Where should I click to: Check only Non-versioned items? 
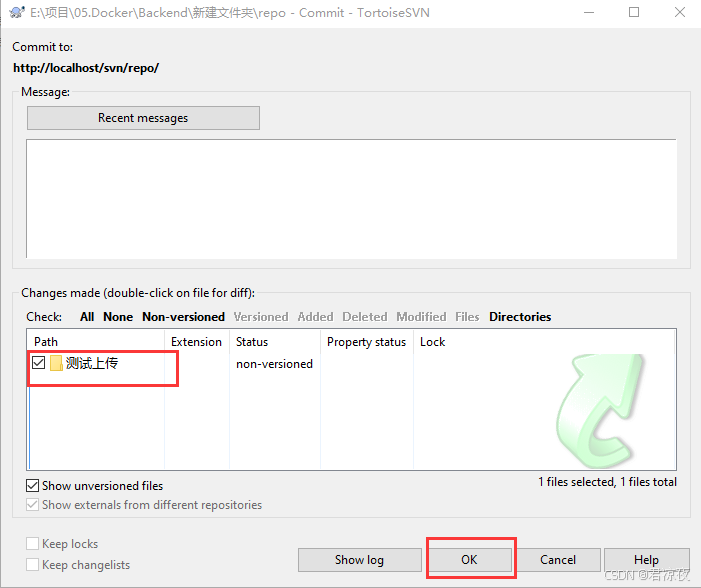(x=183, y=317)
